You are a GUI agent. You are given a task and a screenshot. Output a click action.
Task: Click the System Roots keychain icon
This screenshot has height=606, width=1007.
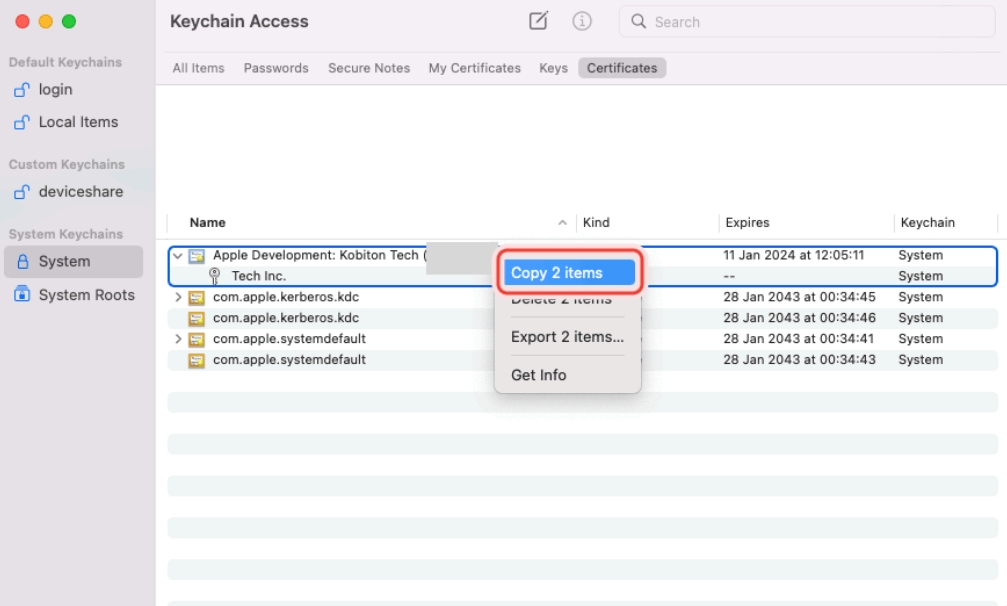coord(22,294)
